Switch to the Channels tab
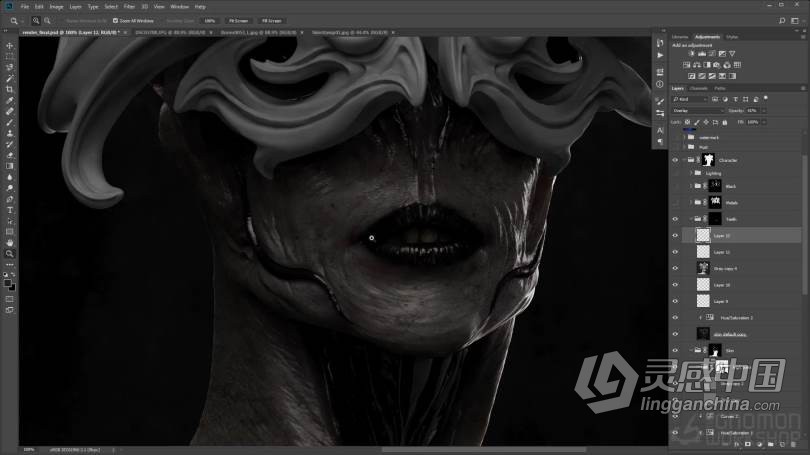Screen dimensions: 810x455 click(698, 88)
